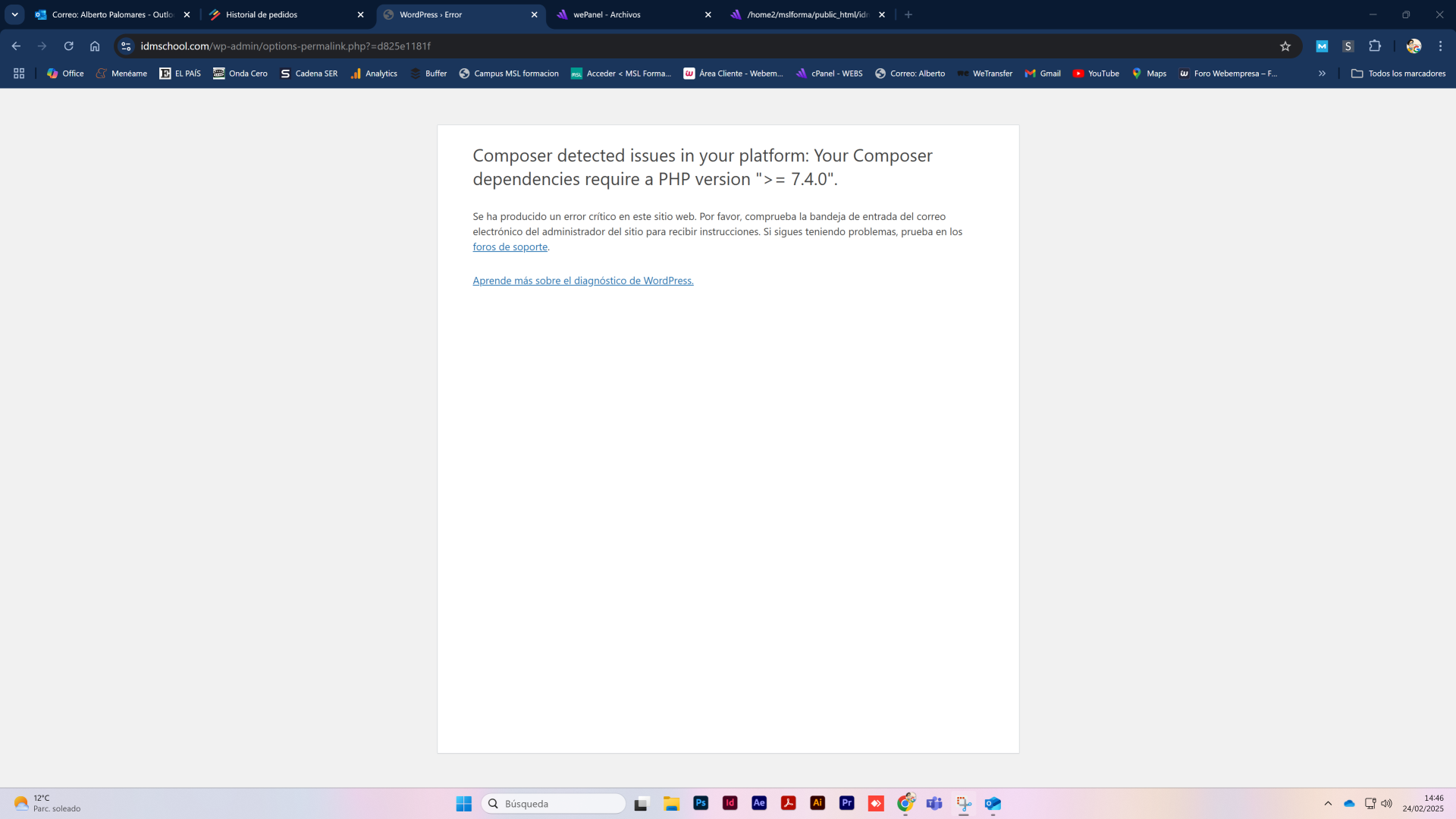This screenshot has height=819, width=1456.
Task: Open Chrome from the taskbar
Action: pyautogui.click(x=905, y=803)
